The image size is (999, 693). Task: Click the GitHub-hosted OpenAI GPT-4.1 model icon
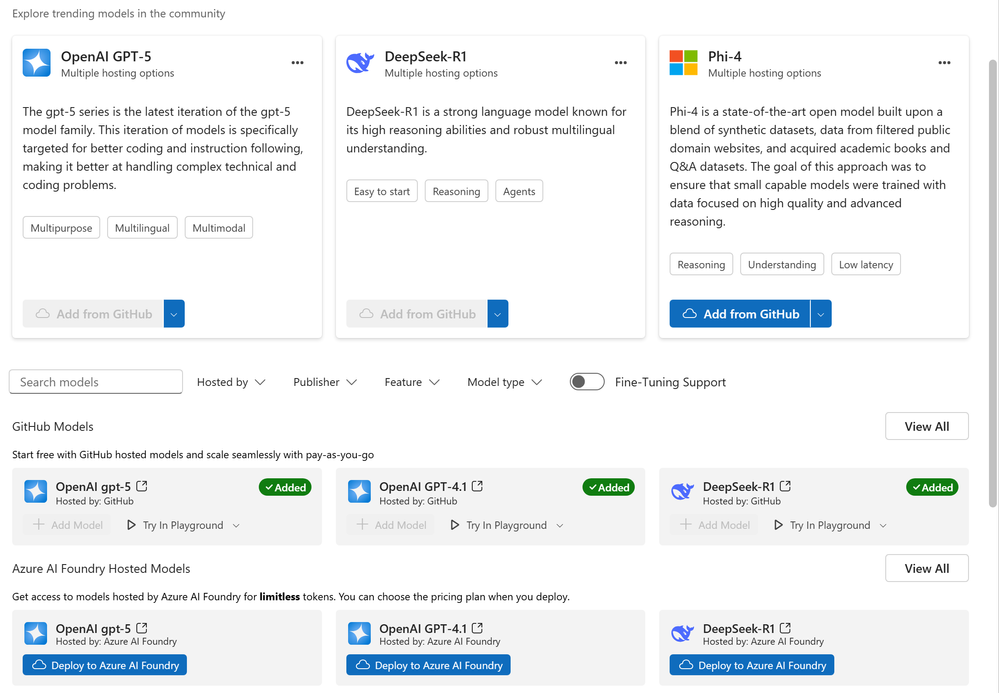(x=359, y=492)
